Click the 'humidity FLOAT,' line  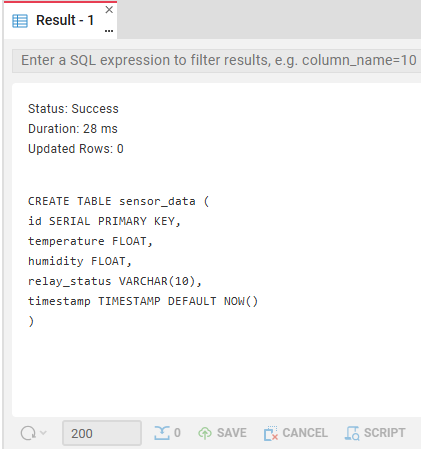coord(80,261)
